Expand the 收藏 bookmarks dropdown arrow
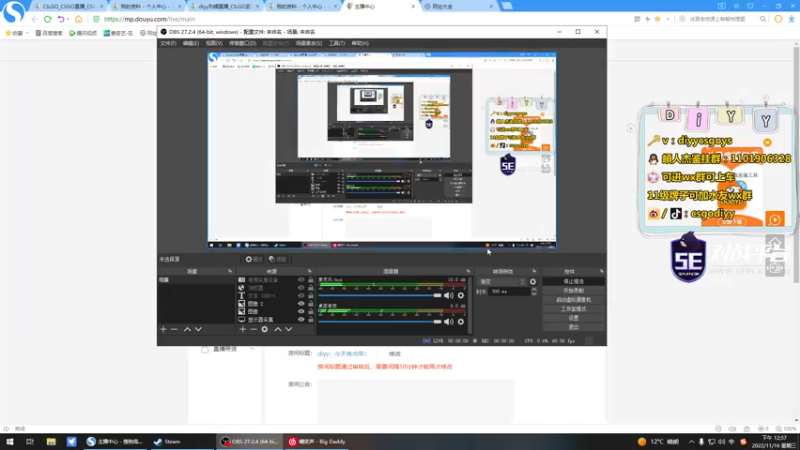Screen dimensions: 800x450 [27, 33]
